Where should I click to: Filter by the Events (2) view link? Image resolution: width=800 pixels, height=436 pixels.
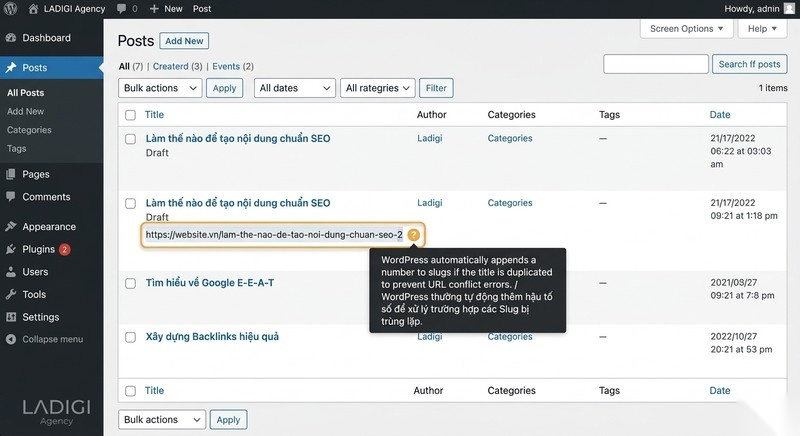pyautogui.click(x=233, y=66)
